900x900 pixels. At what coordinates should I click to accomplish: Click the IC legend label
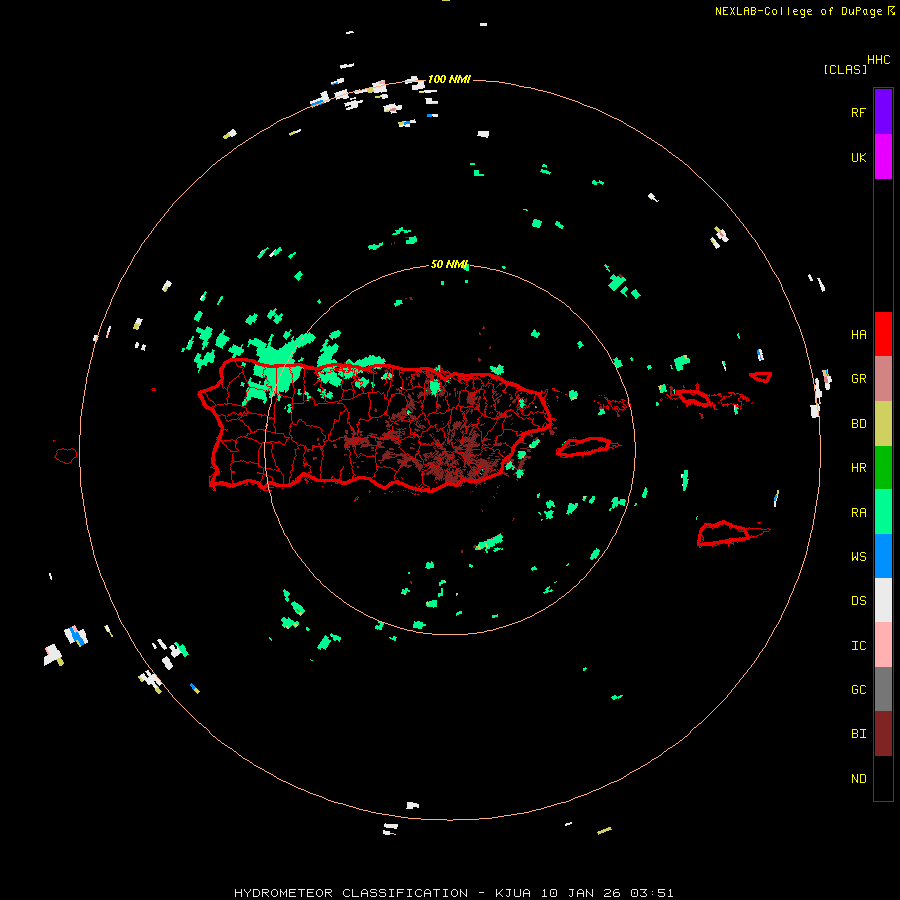pyautogui.click(x=858, y=646)
